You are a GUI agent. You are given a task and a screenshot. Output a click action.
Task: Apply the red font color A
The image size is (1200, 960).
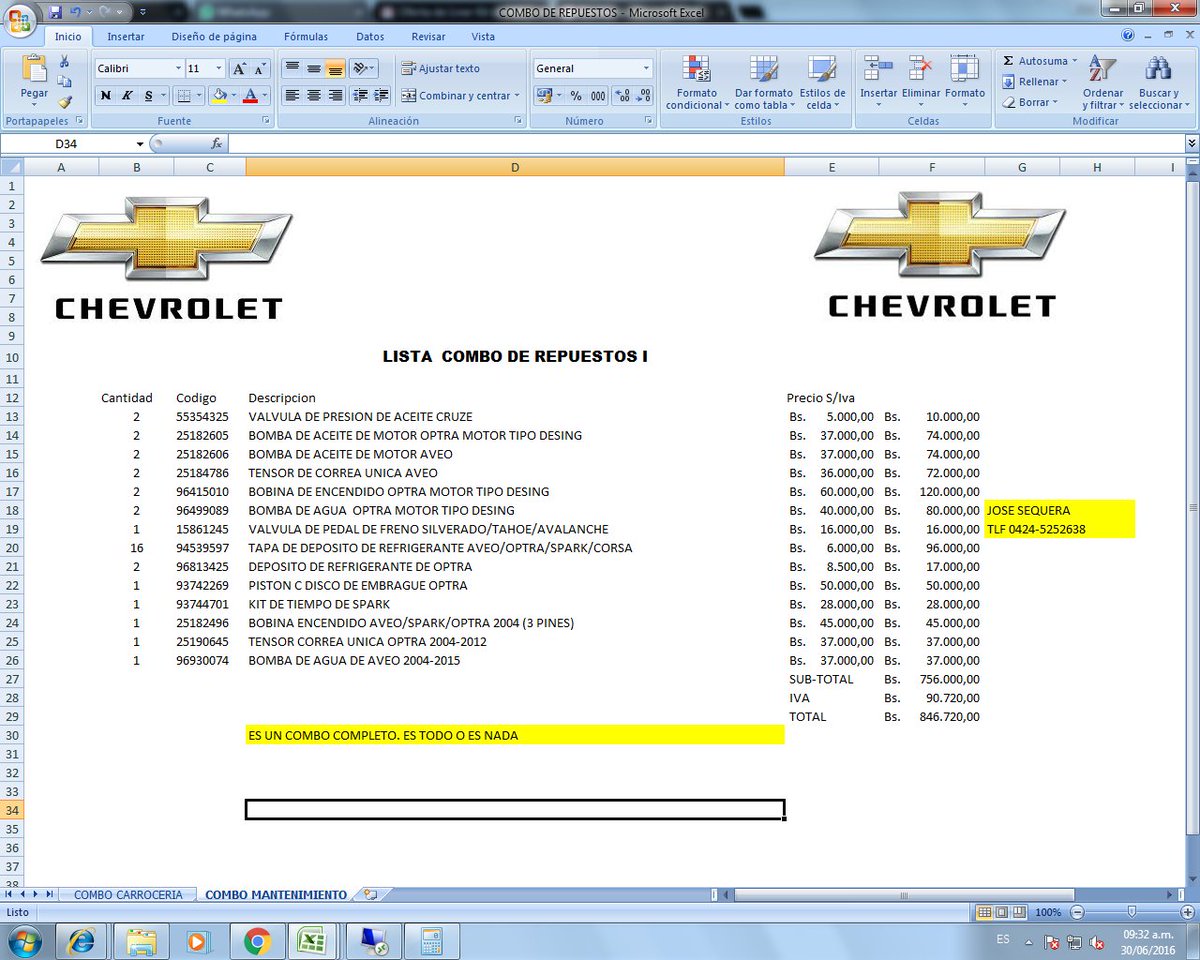pos(250,96)
